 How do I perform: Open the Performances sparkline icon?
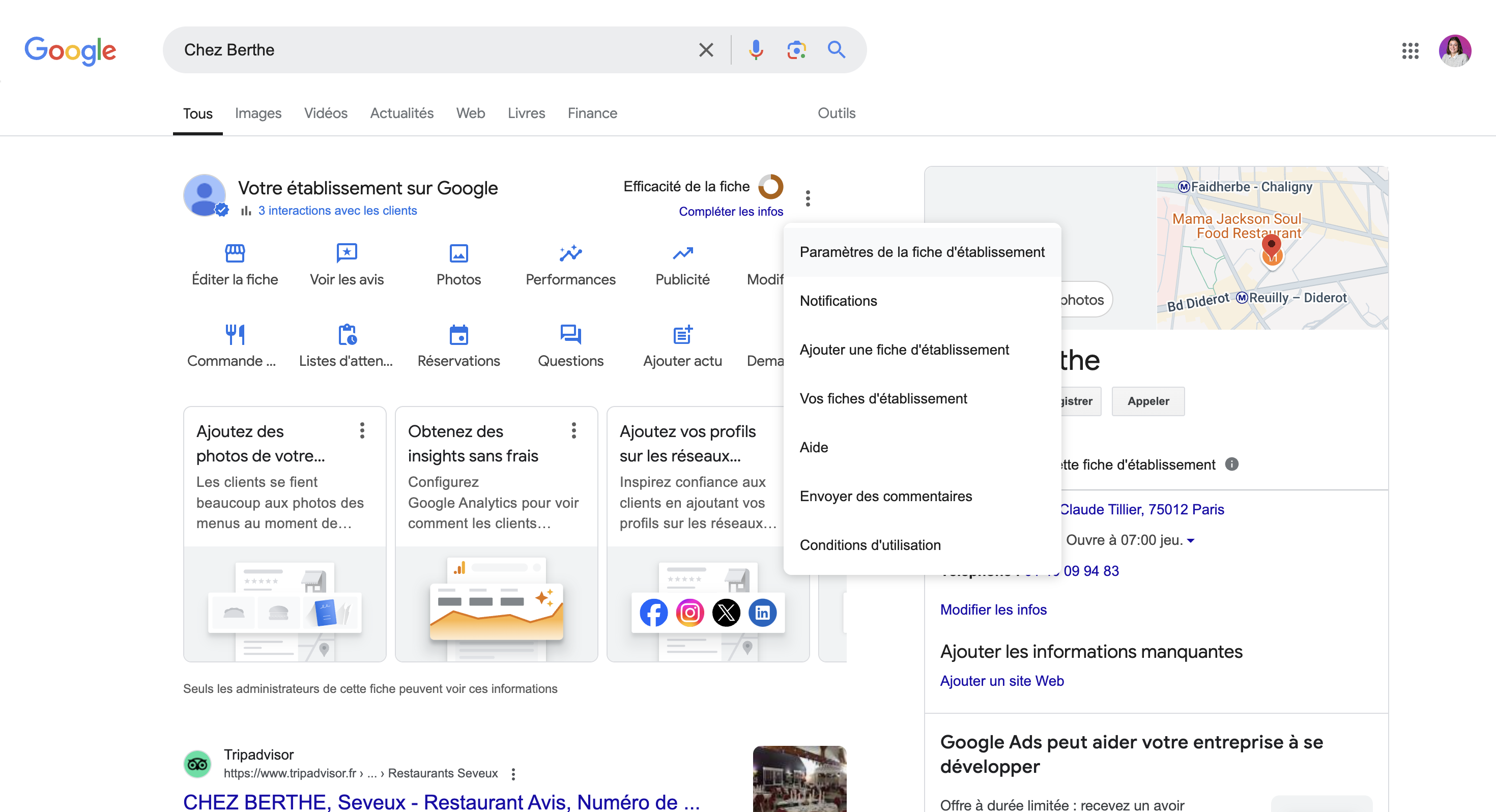coord(570,253)
